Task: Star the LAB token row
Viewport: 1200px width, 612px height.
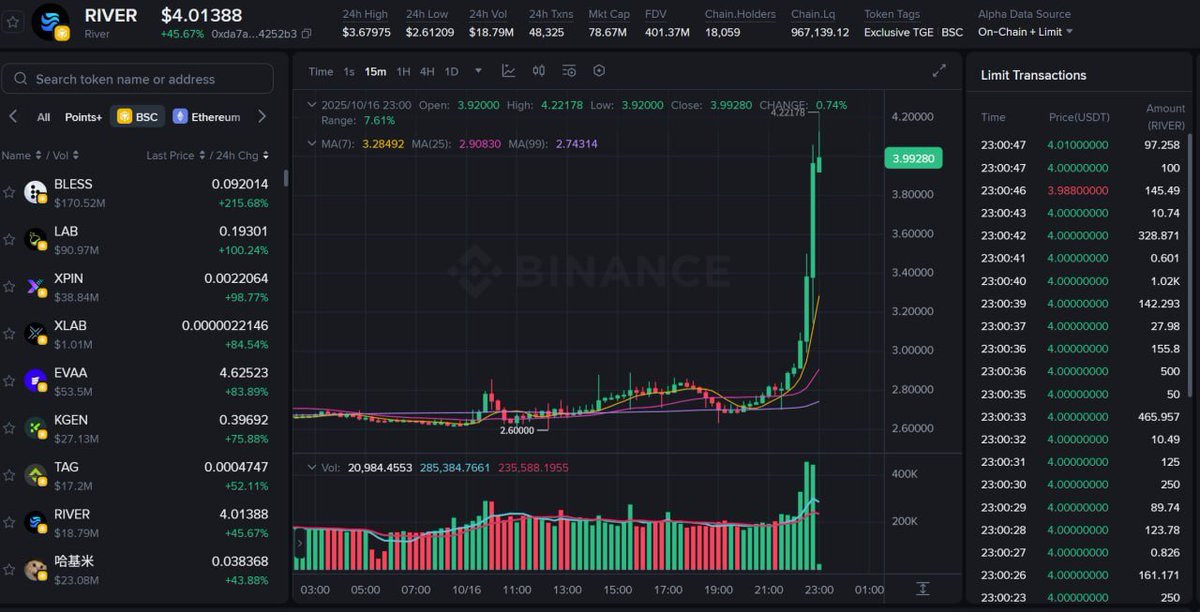Action: tap(9, 239)
